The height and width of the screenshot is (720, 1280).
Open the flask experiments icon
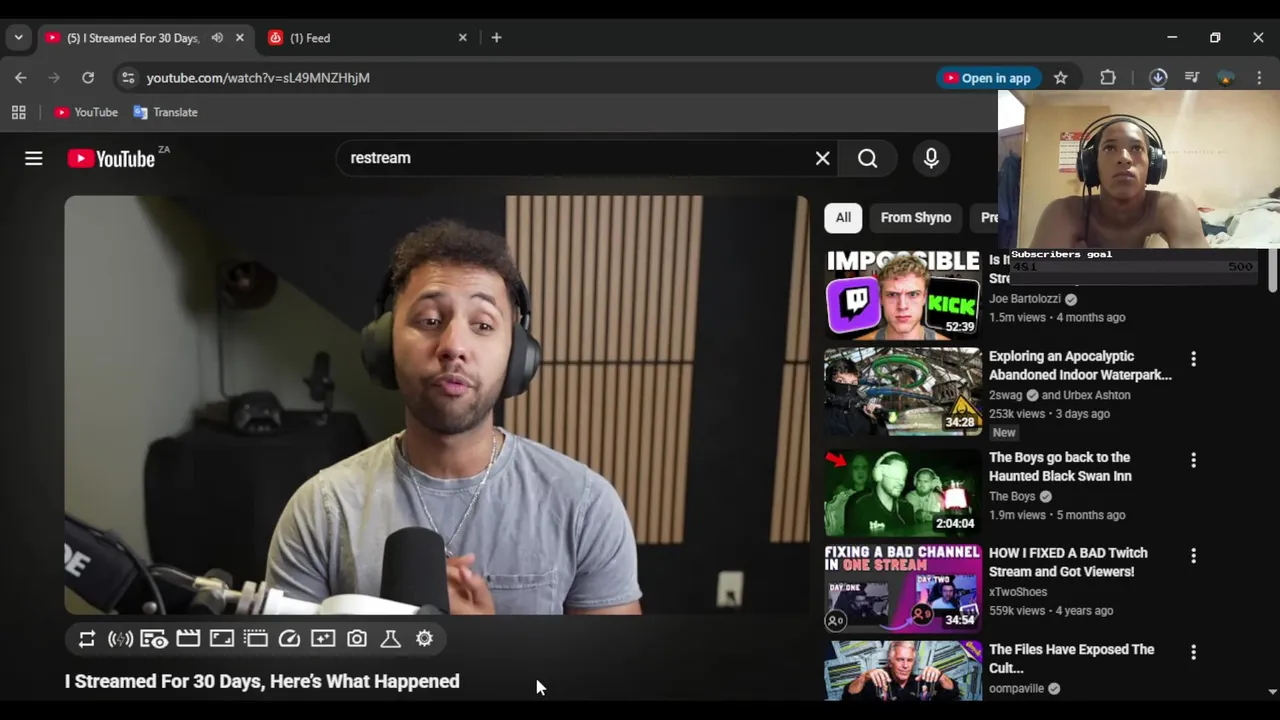pos(390,639)
